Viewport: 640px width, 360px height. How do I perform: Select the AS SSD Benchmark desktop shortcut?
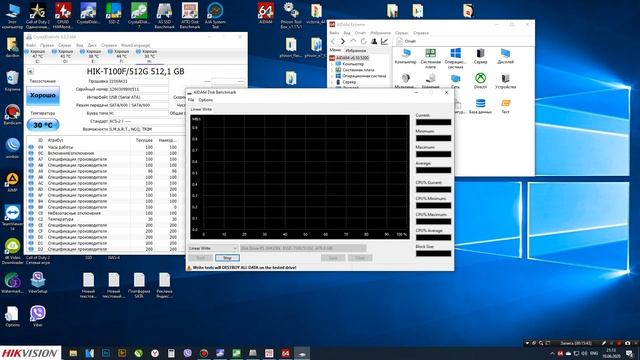[x=164, y=16]
